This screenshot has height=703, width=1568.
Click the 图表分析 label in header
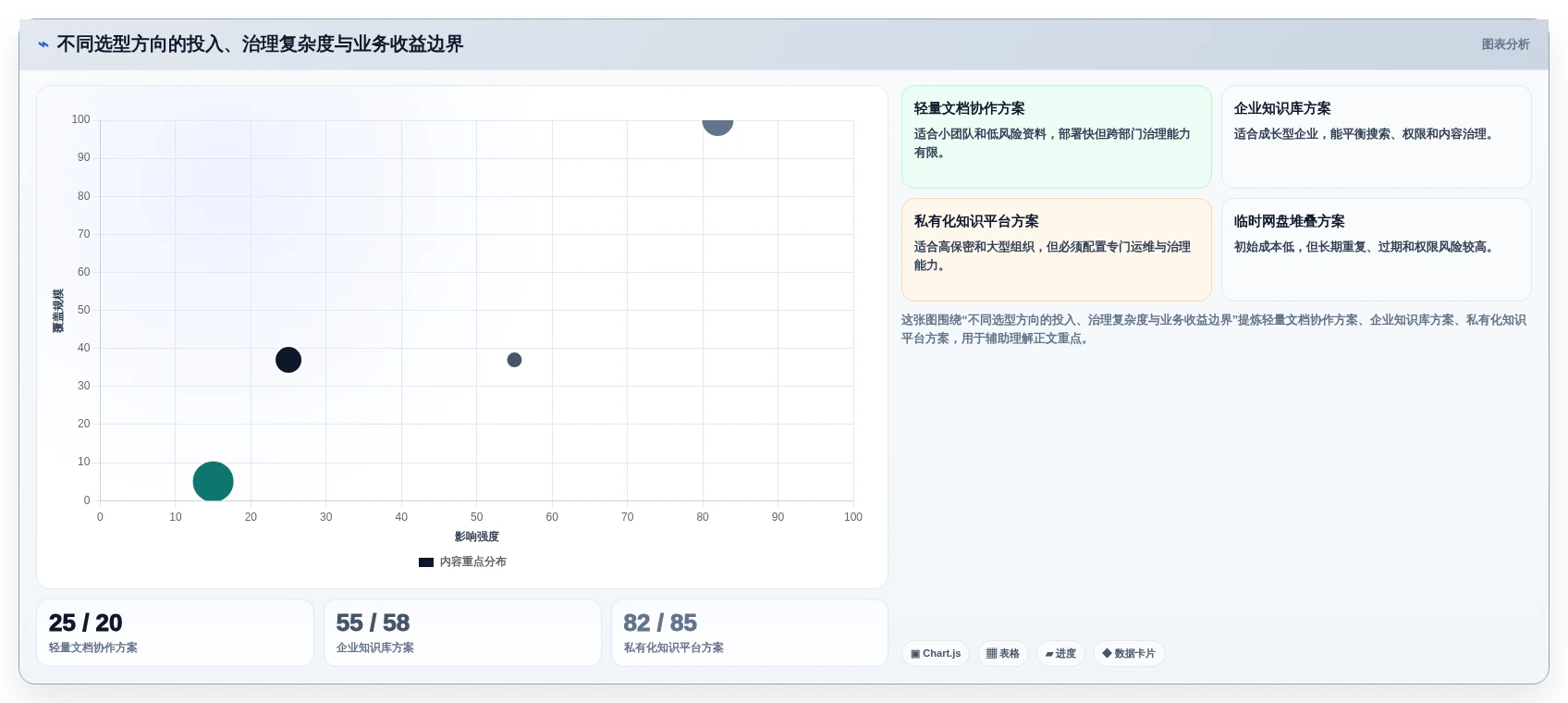tap(1505, 44)
